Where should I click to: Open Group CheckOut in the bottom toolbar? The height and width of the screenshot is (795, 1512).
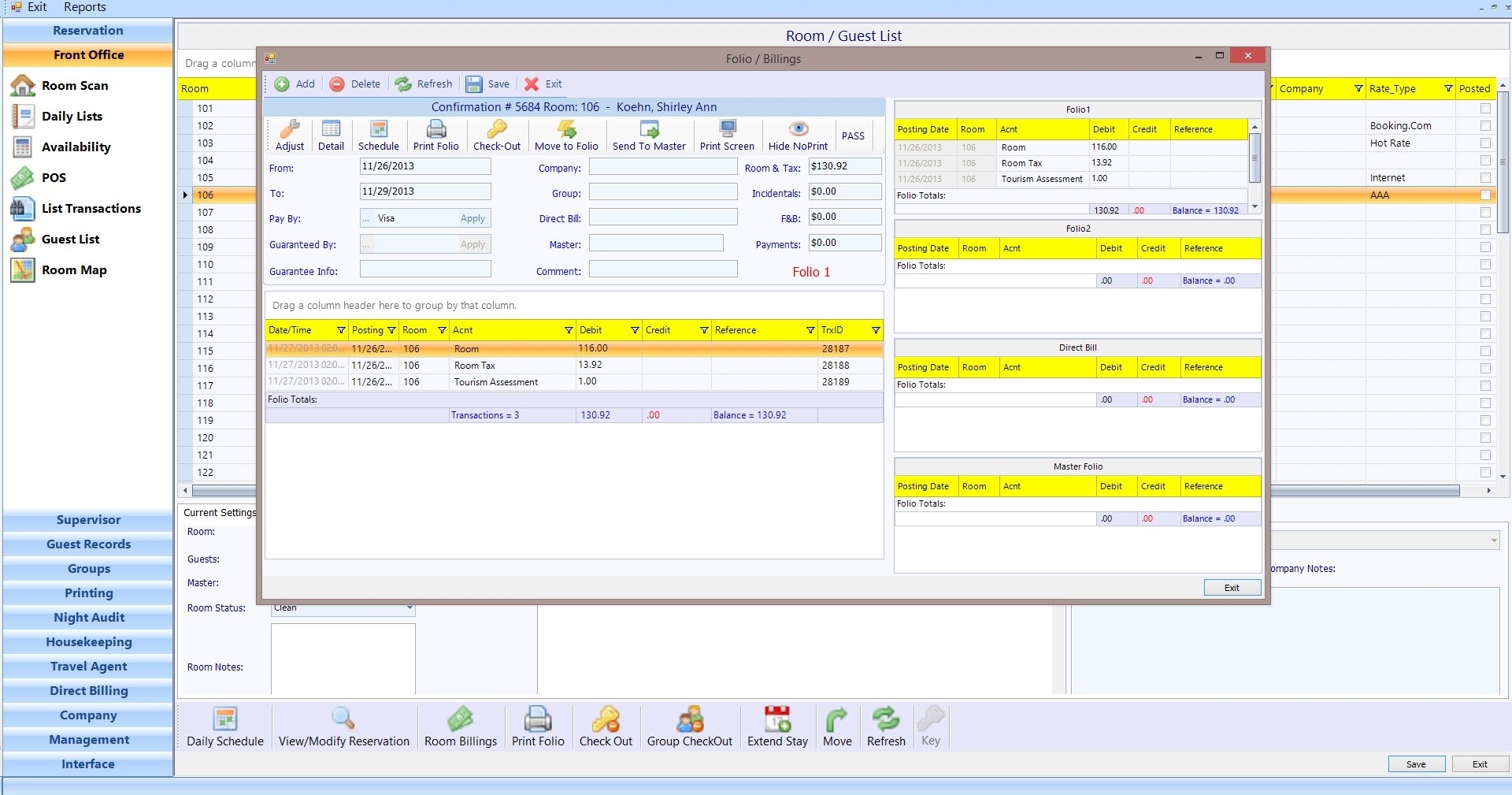[x=689, y=719]
